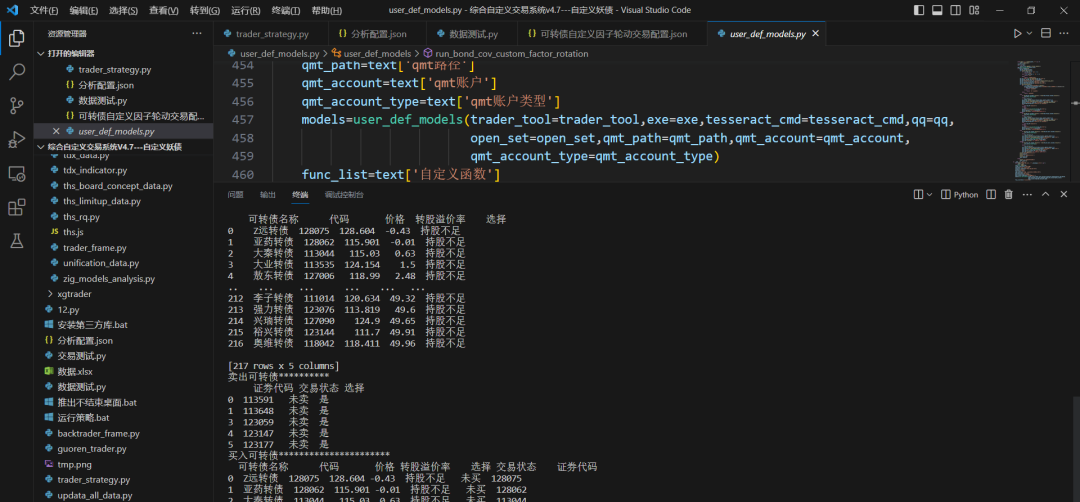Close the user_def_models.py editor tab

coord(816,34)
